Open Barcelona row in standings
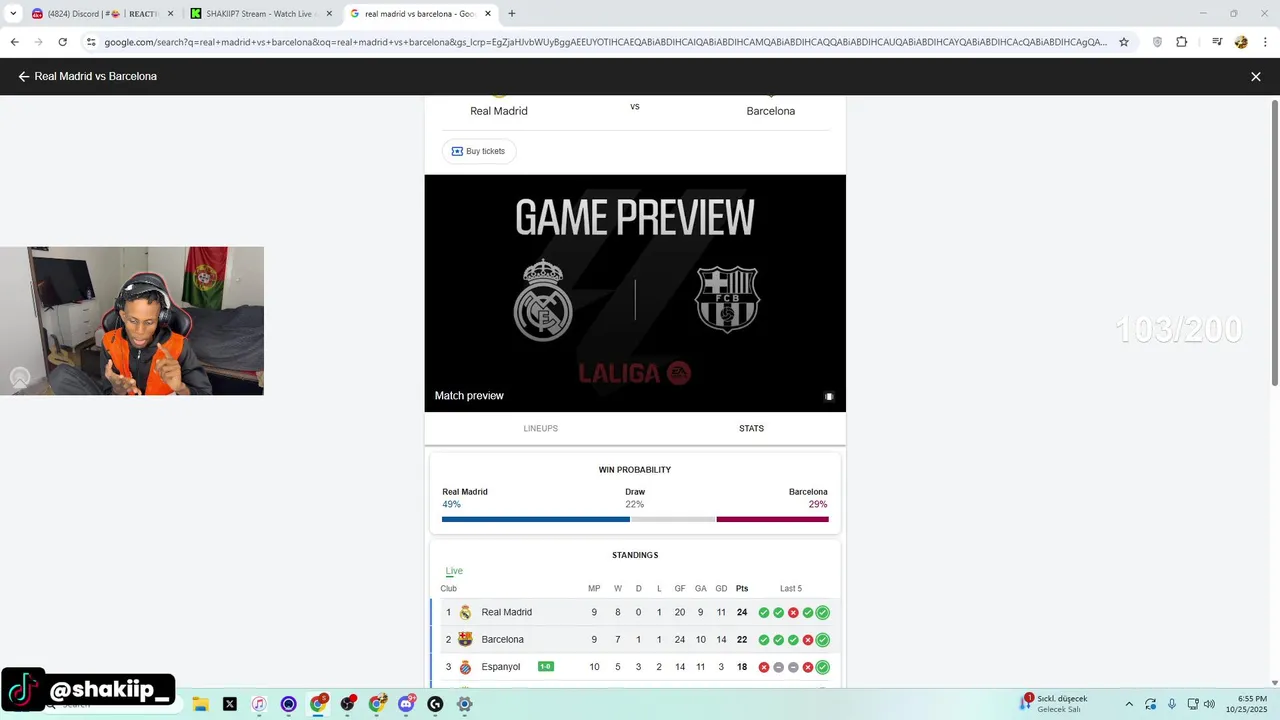This screenshot has width=1280, height=720. (635, 639)
